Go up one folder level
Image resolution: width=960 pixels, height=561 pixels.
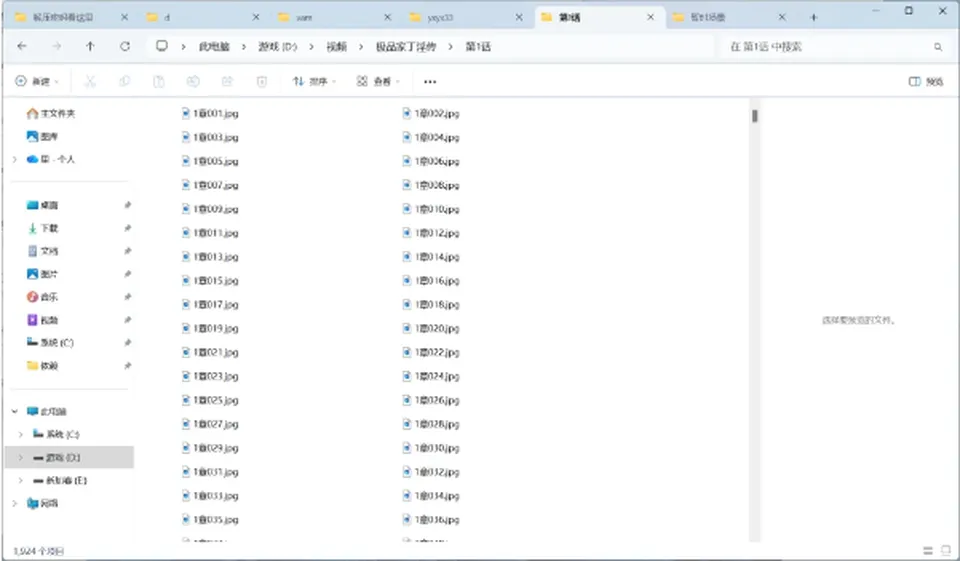tap(90, 46)
